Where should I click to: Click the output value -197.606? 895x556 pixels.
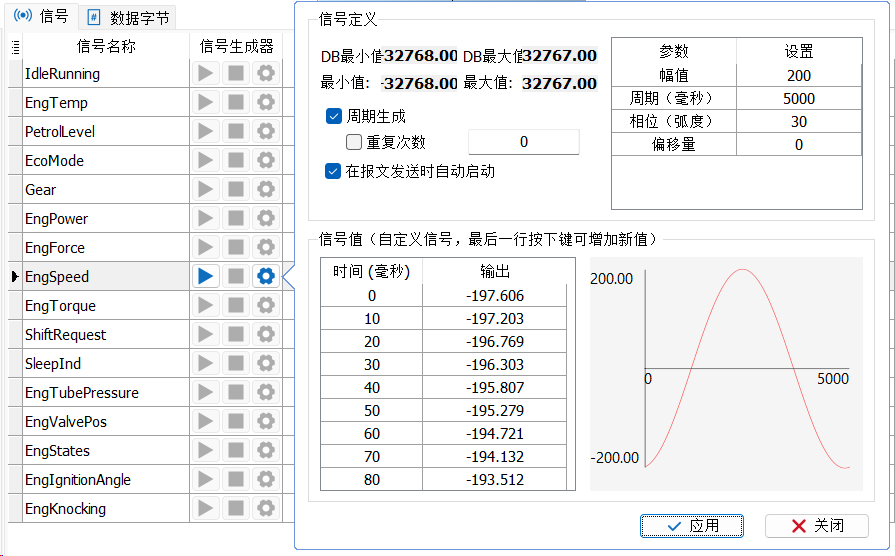(494, 296)
